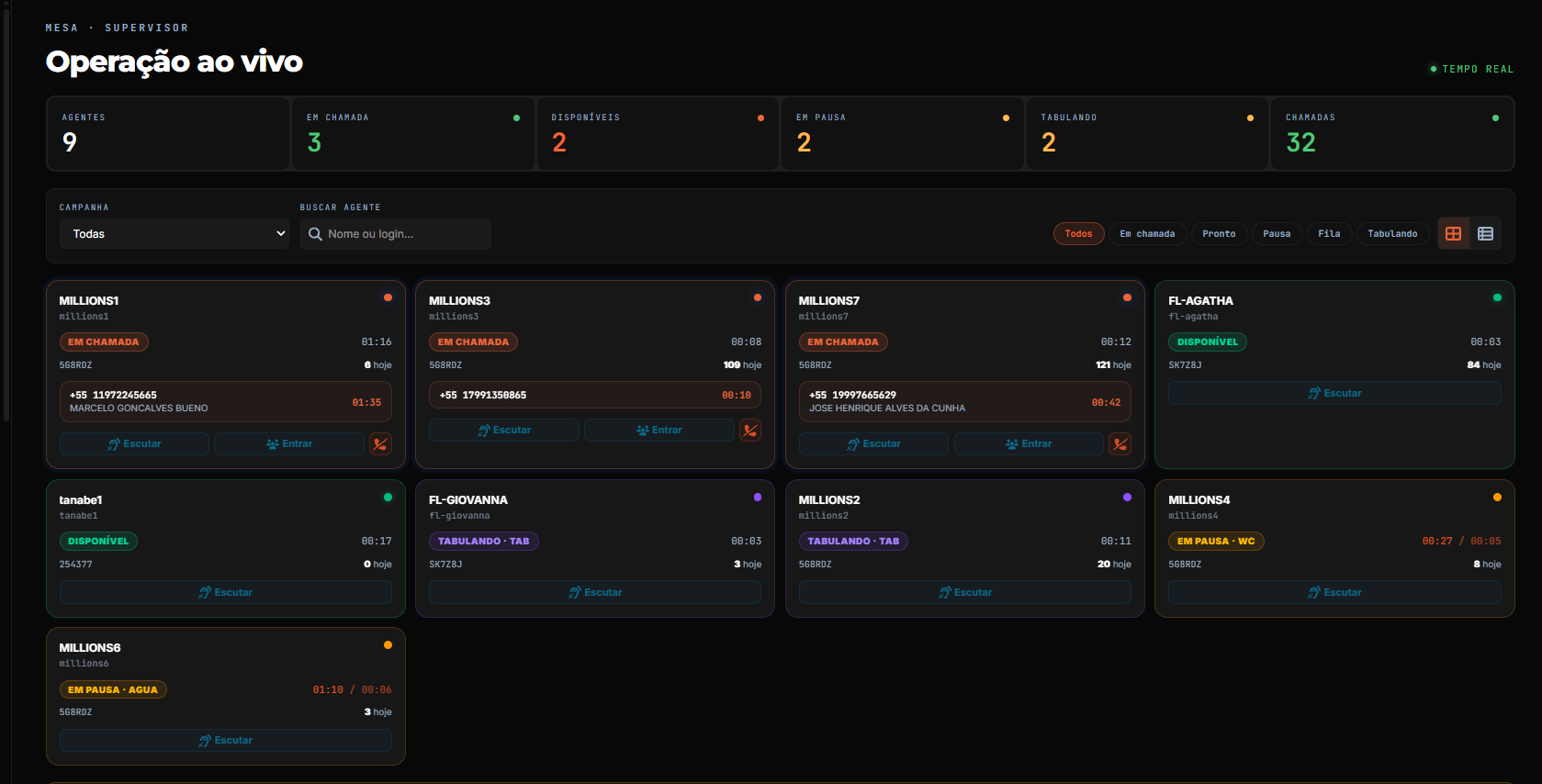Listen to MILLIONS7 call with Escutar

[873, 444]
